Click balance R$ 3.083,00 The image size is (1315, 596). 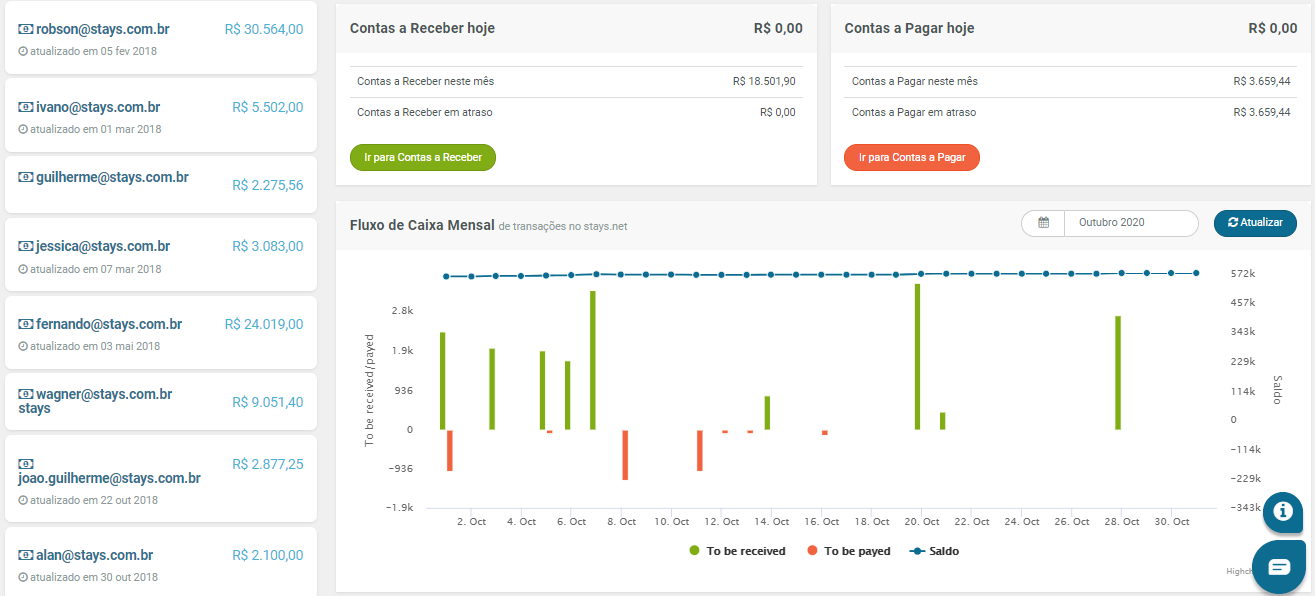tap(268, 247)
